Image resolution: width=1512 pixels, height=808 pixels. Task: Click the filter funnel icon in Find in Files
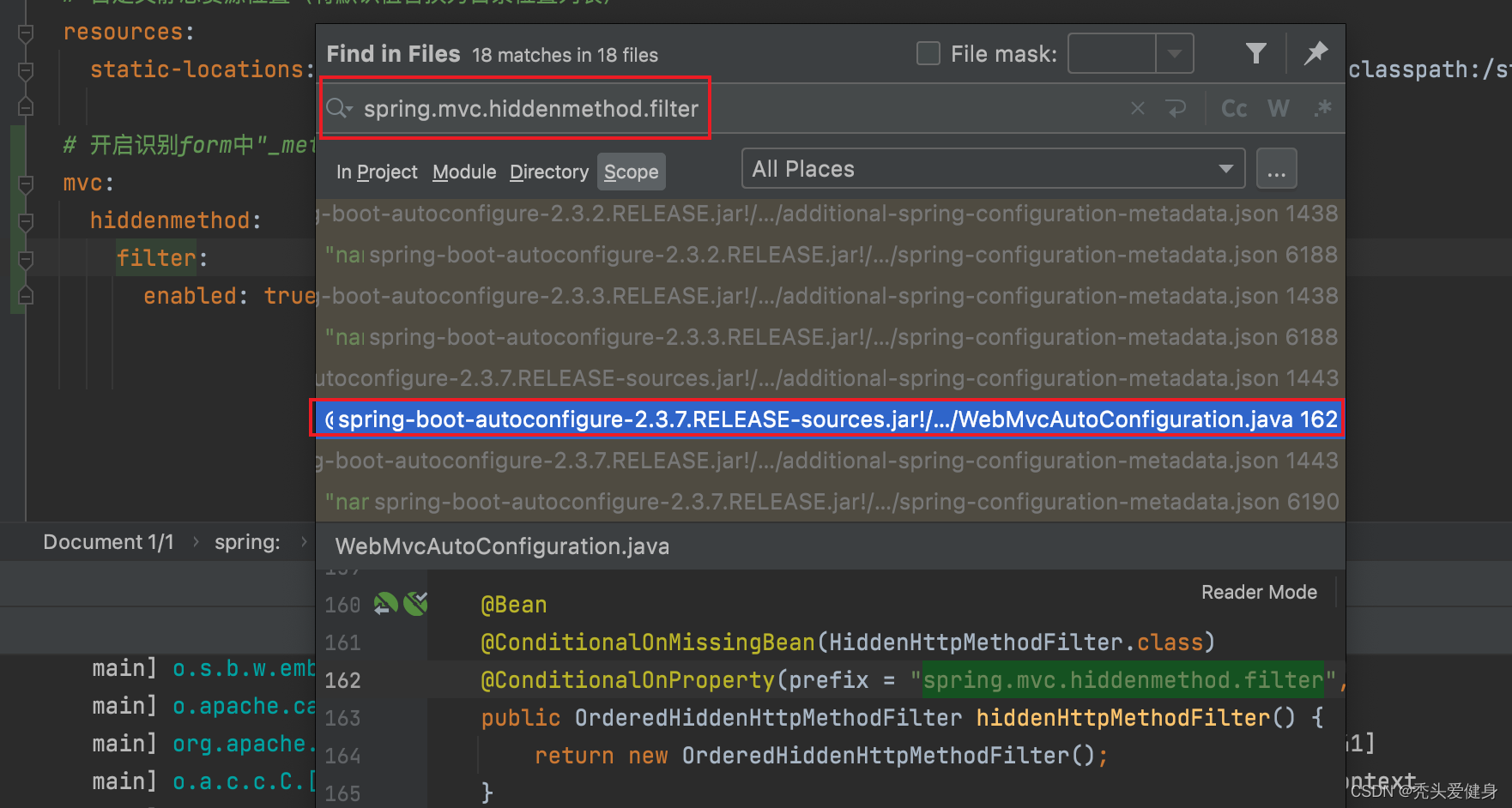click(x=1255, y=54)
